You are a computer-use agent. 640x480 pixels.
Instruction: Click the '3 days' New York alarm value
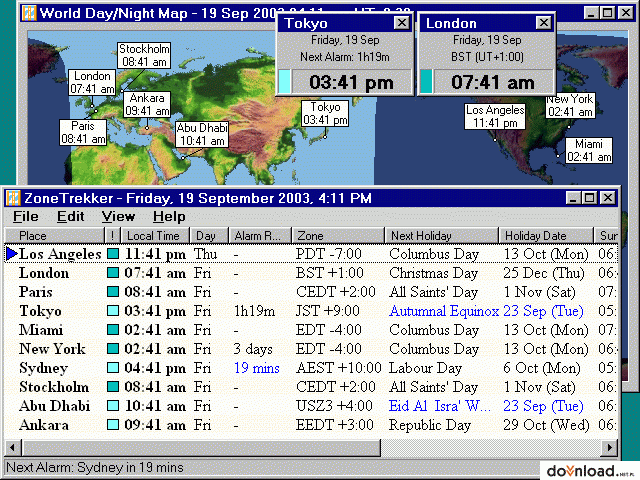(253, 349)
